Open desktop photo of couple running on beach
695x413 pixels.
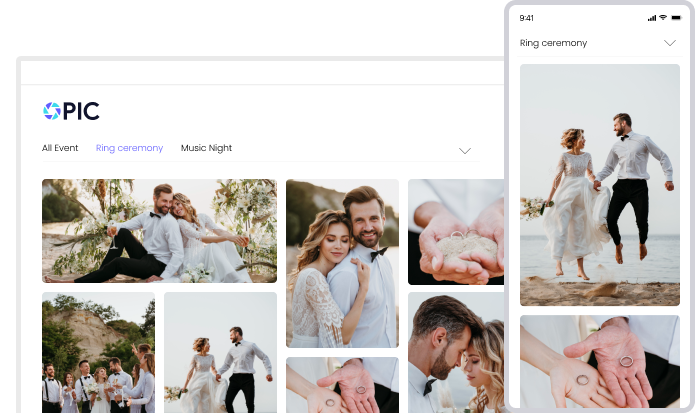(x=220, y=352)
